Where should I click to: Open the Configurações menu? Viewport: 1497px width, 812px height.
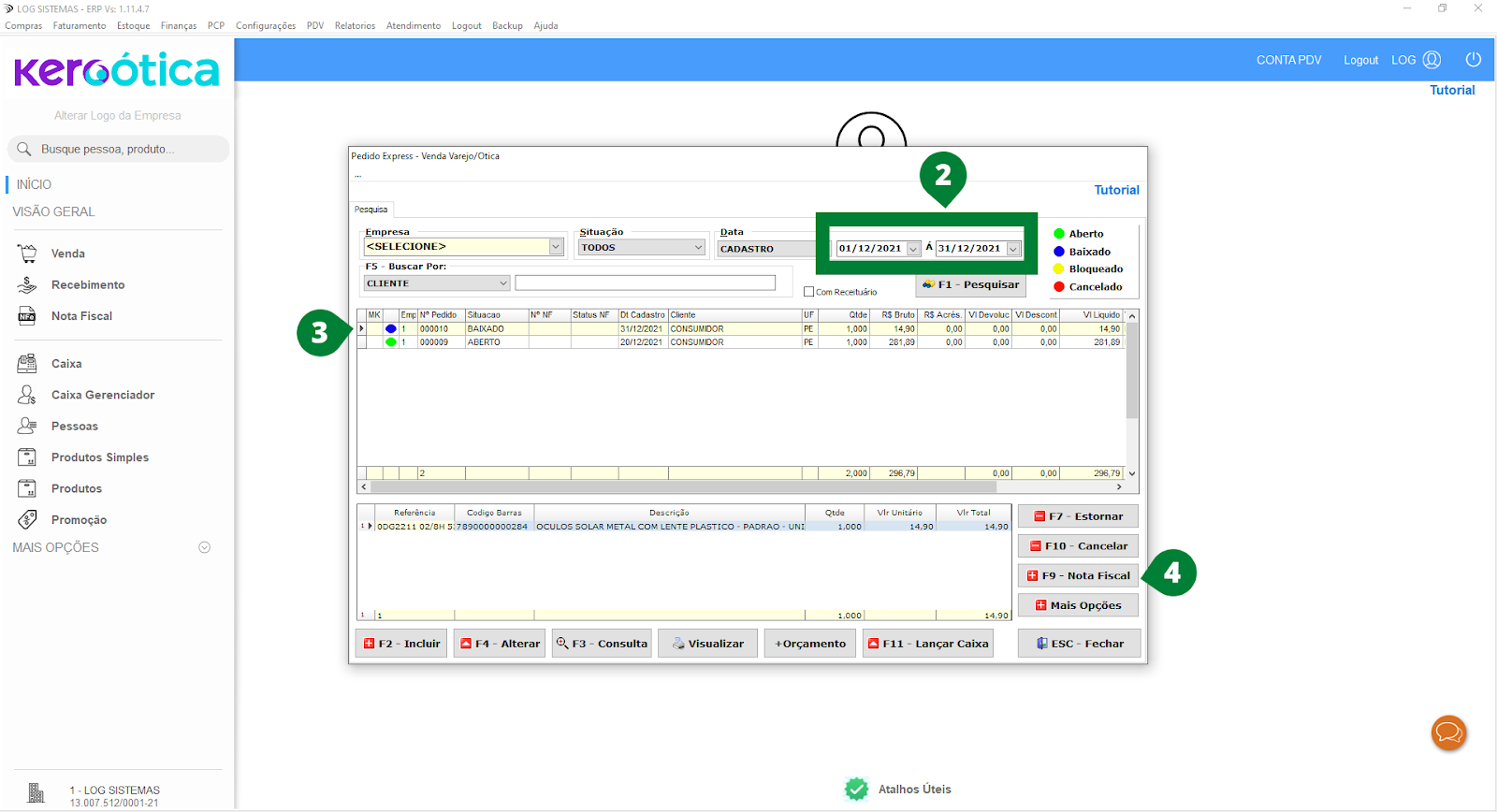[x=266, y=26]
